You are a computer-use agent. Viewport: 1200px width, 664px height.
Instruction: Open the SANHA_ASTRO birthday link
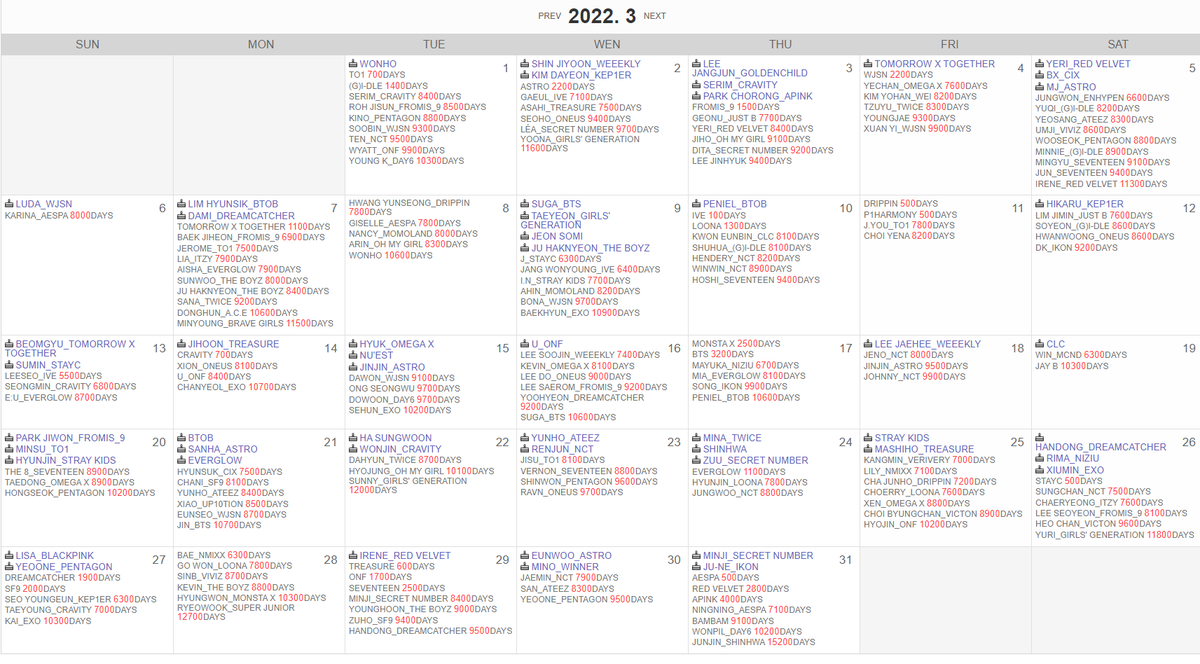222,450
